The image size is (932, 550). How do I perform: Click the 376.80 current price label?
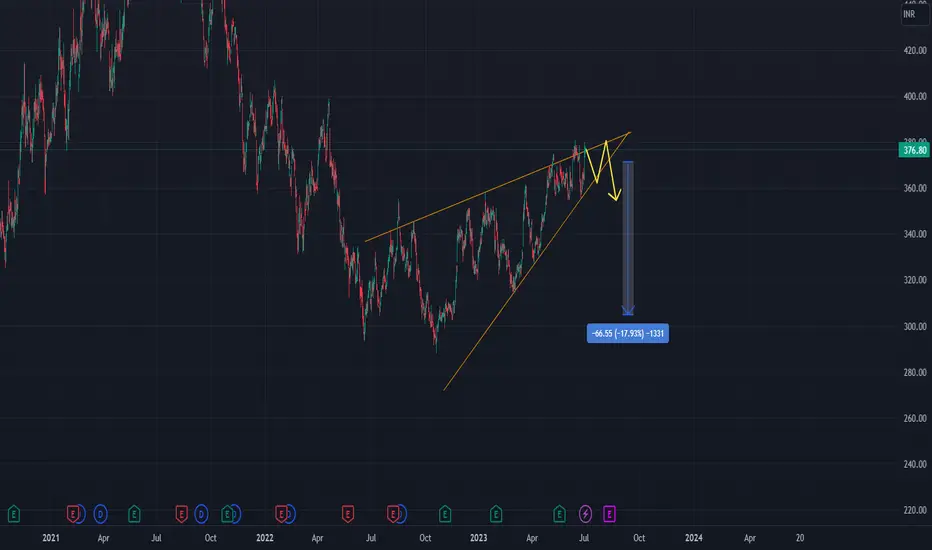tap(914, 150)
